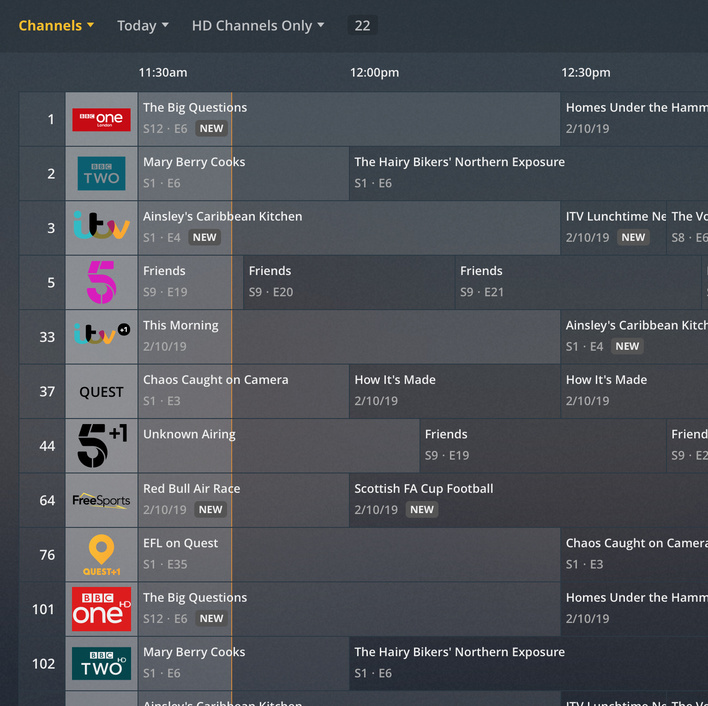Open Ainsley's Caribbean Kitchen on channel 33
This screenshot has height=706, width=708.
(634, 337)
